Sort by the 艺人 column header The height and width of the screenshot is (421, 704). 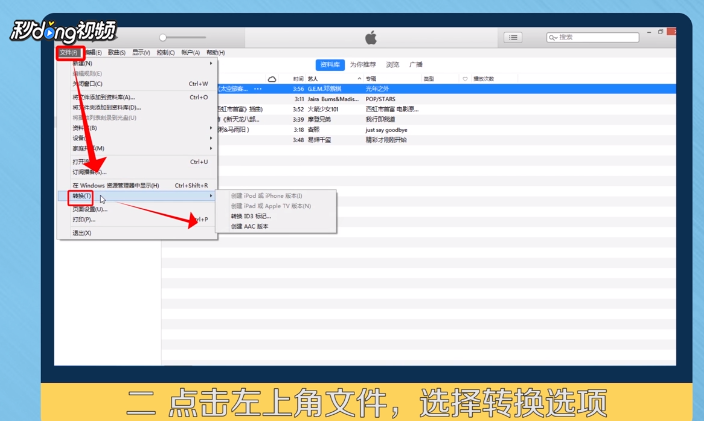coord(313,79)
